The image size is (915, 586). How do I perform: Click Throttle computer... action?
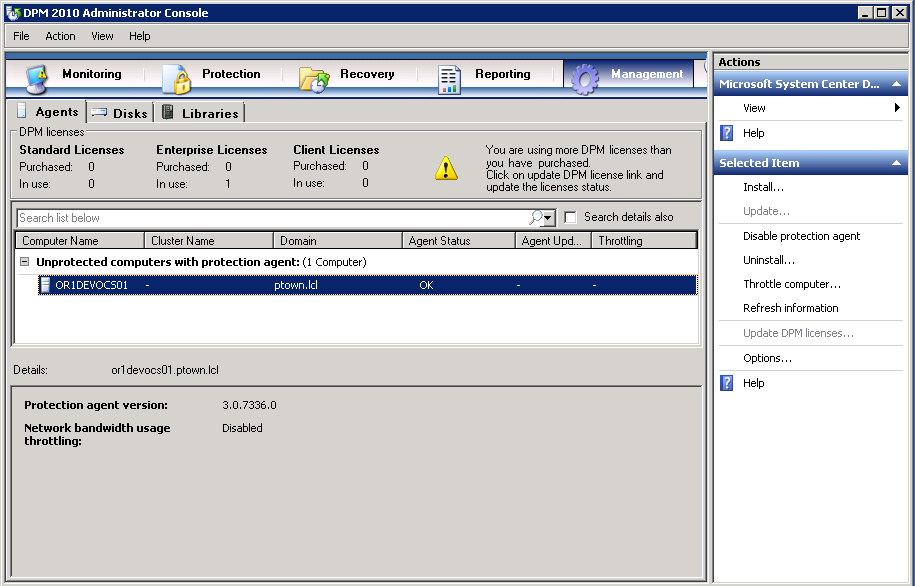792,284
